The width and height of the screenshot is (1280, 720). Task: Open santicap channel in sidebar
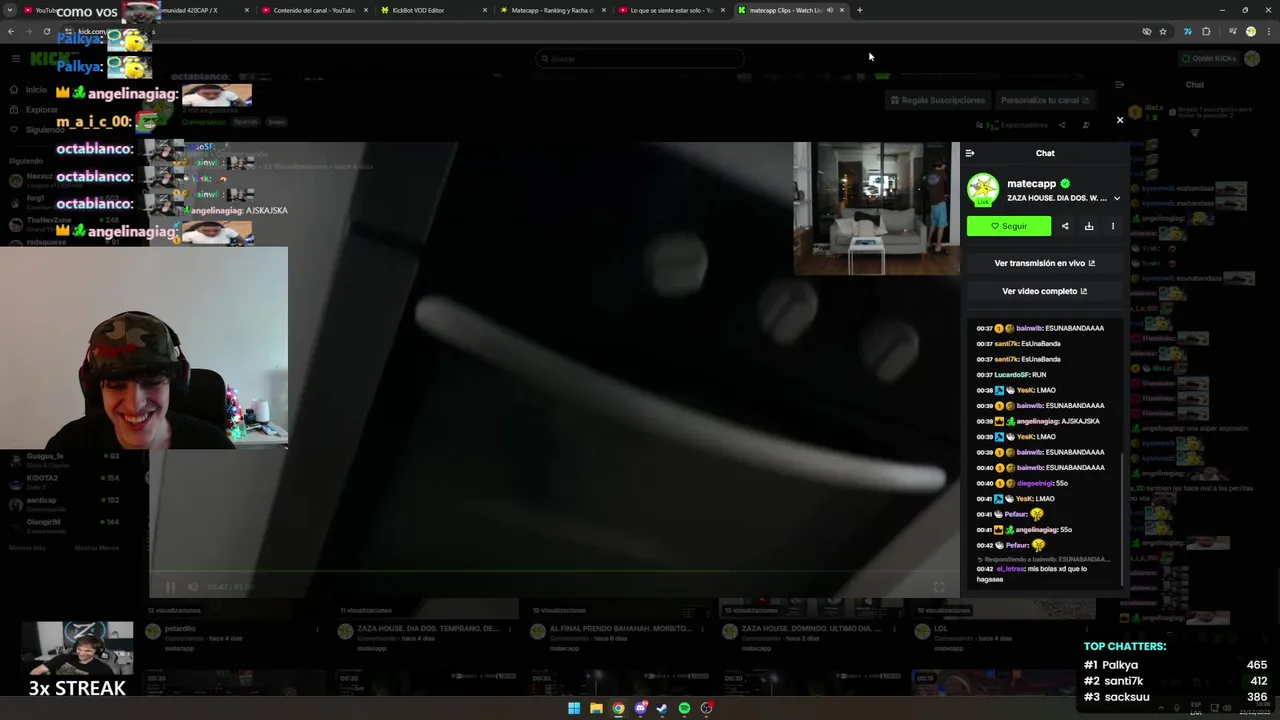62,503
